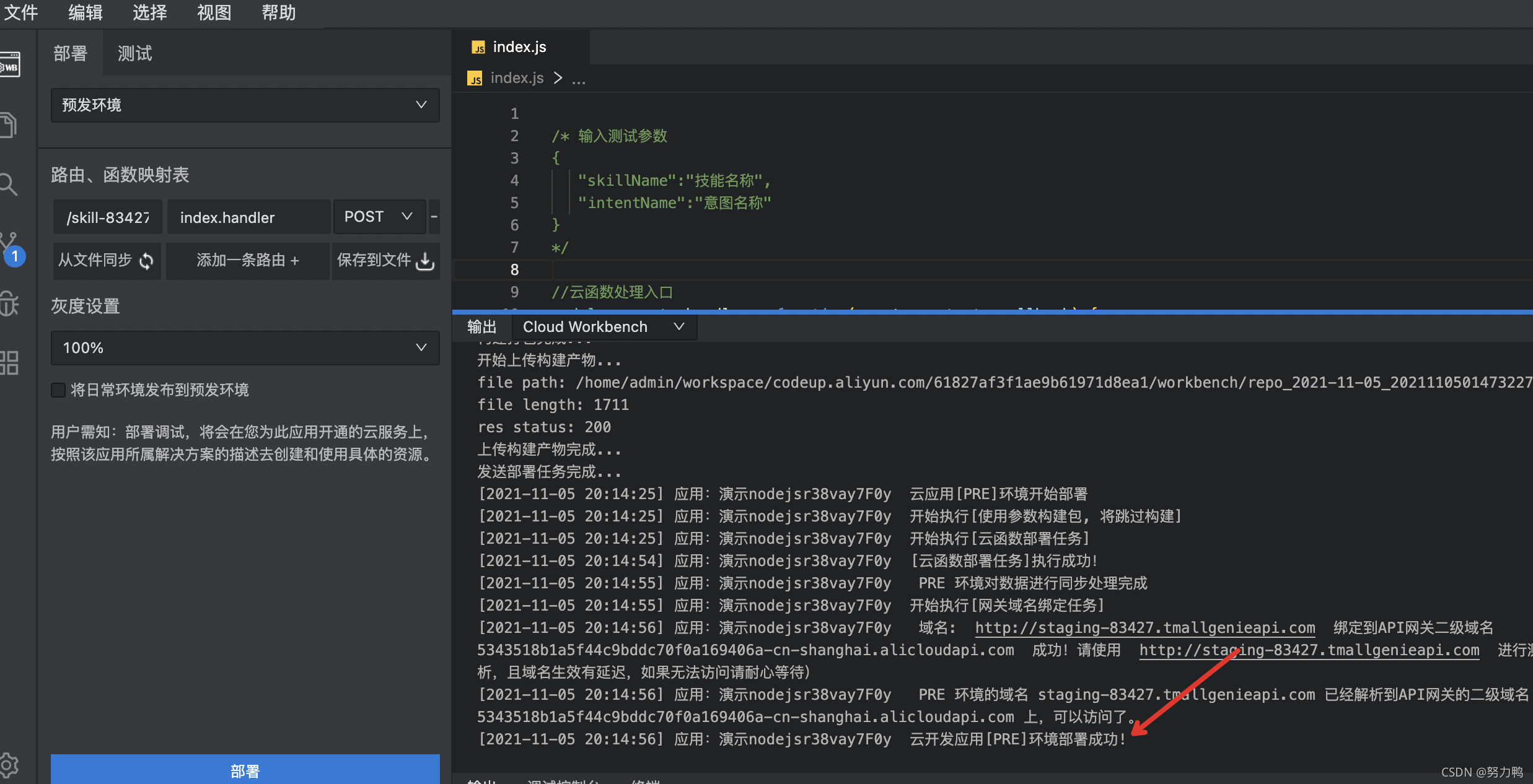The image size is (1533, 784).
Task: Click the 开始执行[网关域名绑定任务] log line
Action: pyautogui.click(x=1007, y=606)
